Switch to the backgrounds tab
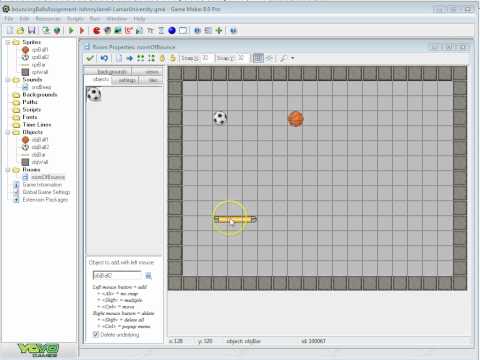The image size is (480, 360). tap(109, 71)
